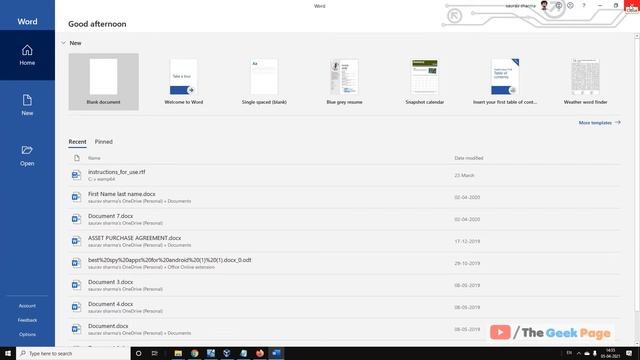Choose Single spaced (blank) template
The image size is (640, 360).
(x=264, y=82)
